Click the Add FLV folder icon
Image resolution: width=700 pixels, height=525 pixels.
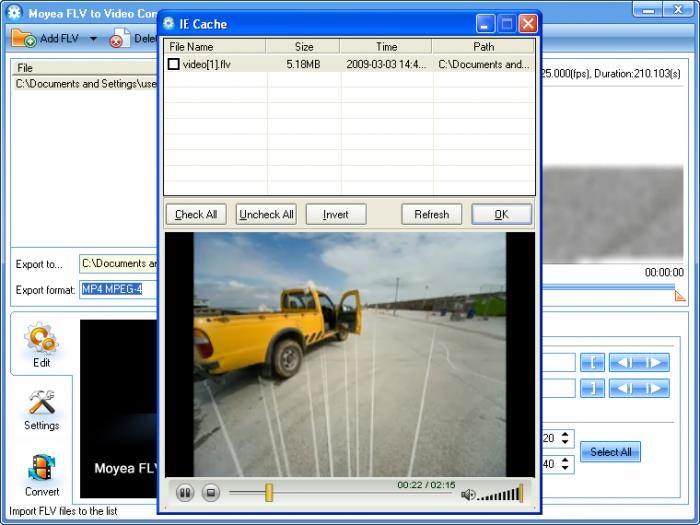[24, 38]
